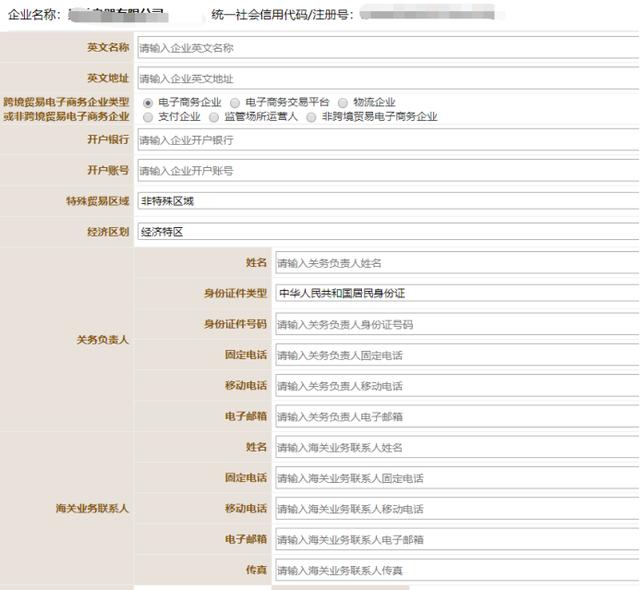This screenshot has width=640, height=590.
Task: Focus the 关务负责人 身份证件号码 field
Action: [458, 324]
